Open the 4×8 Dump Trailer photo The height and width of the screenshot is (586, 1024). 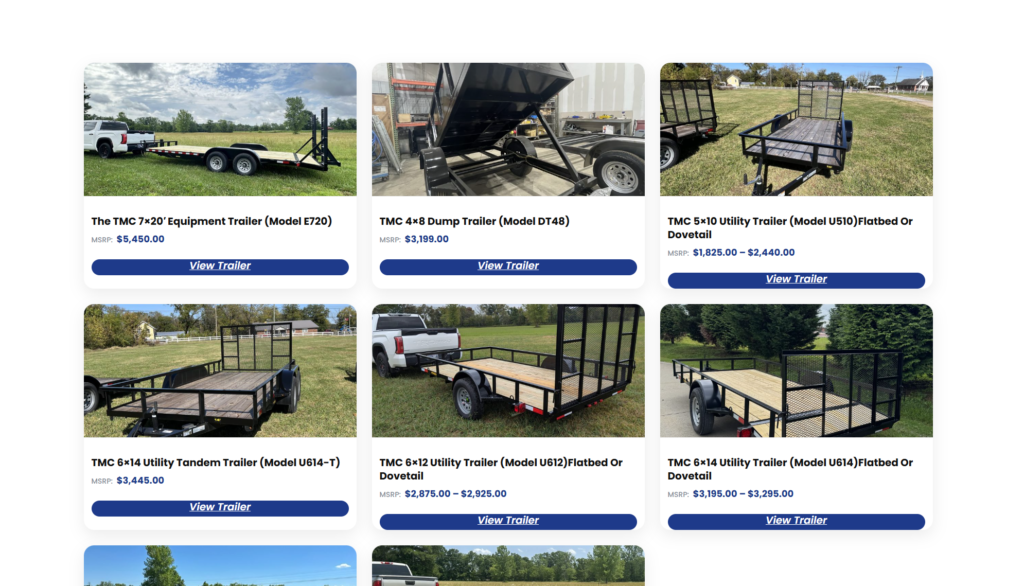pos(508,129)
